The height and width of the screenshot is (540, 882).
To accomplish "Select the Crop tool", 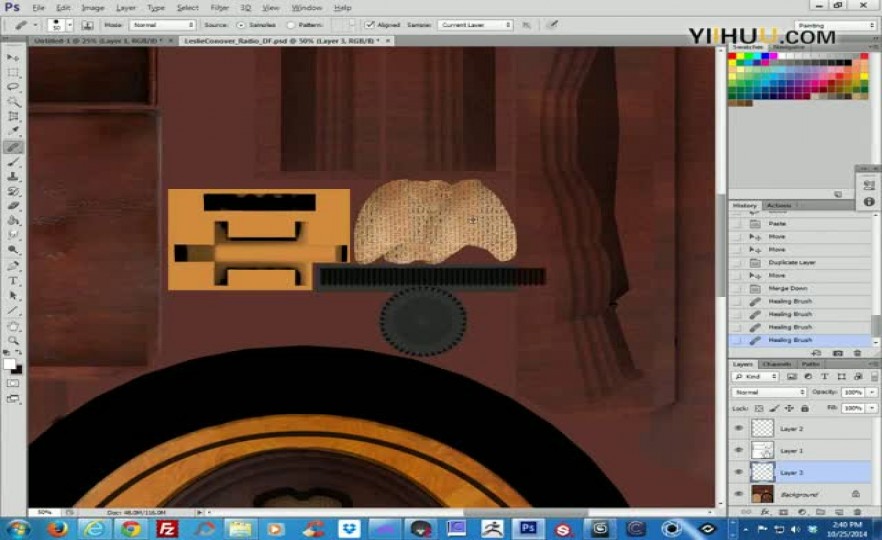I will (13, 116).
